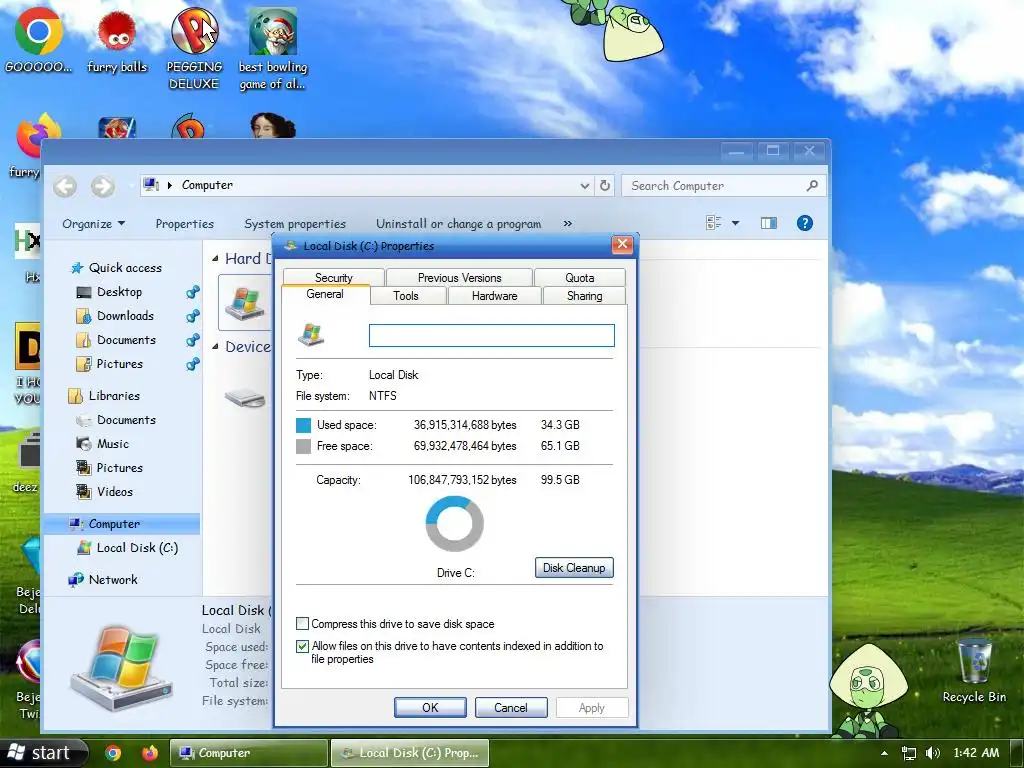
Task: Select Music under Libraries
Action: [x=113, y=444]
